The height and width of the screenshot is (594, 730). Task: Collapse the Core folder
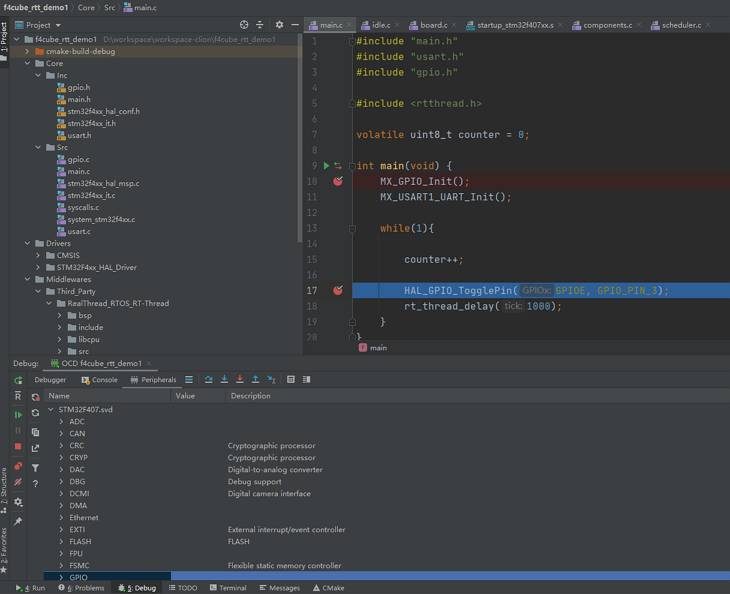click(x=27, y=63)
